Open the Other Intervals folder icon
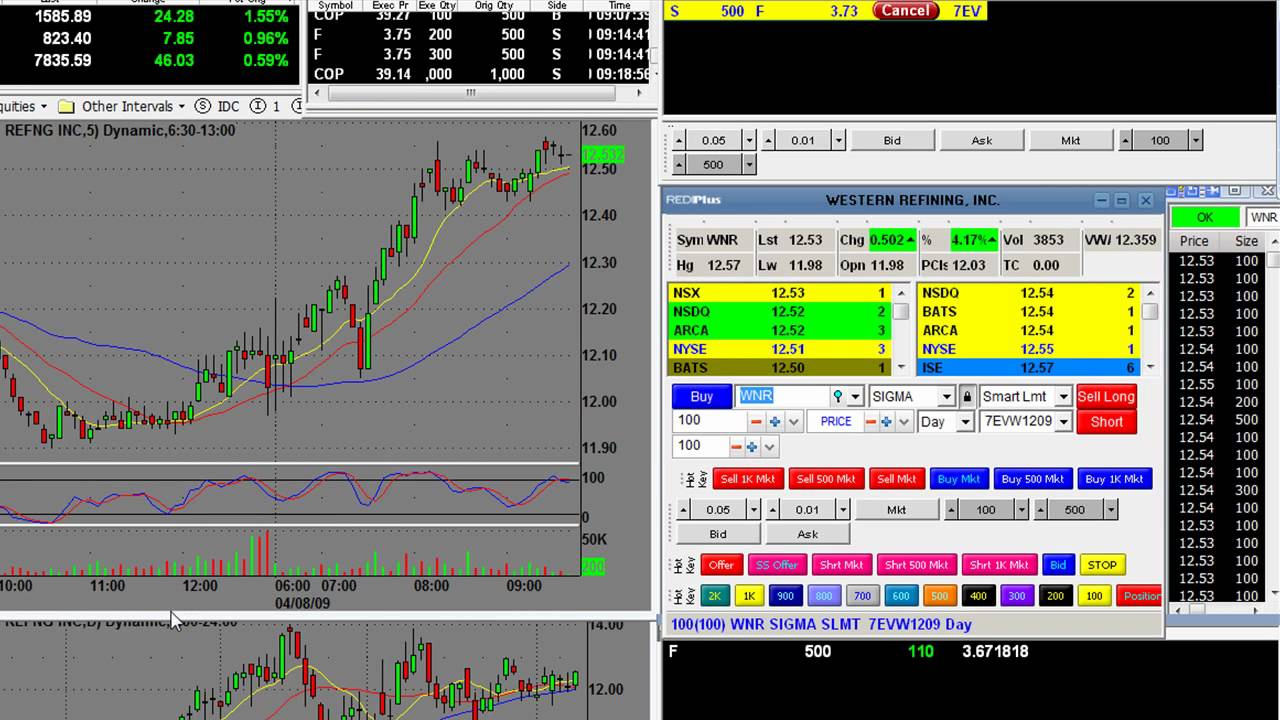The image size is (1280, 720). tap(67, 106)
